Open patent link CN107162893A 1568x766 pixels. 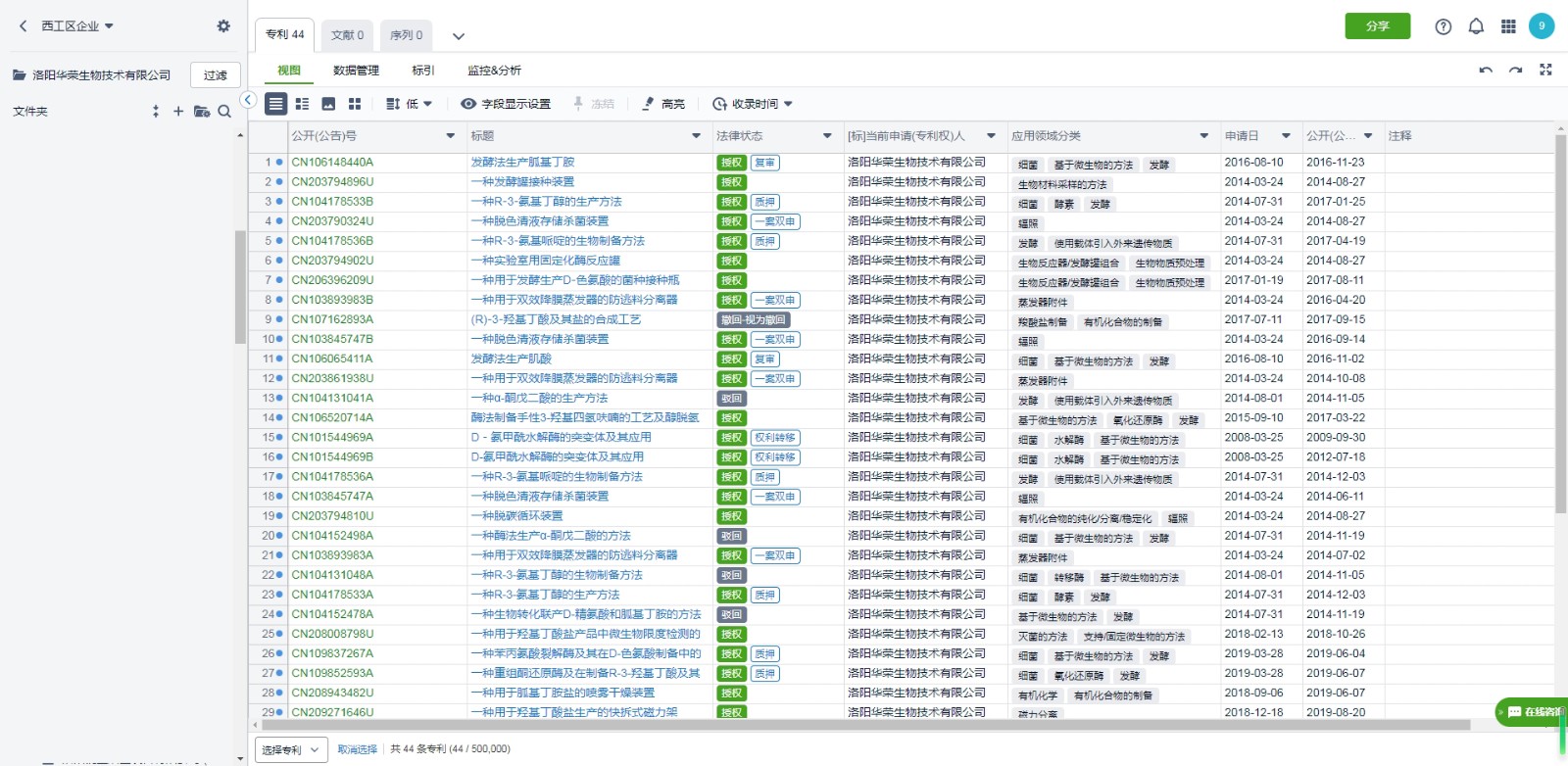[x=332, y=319]
